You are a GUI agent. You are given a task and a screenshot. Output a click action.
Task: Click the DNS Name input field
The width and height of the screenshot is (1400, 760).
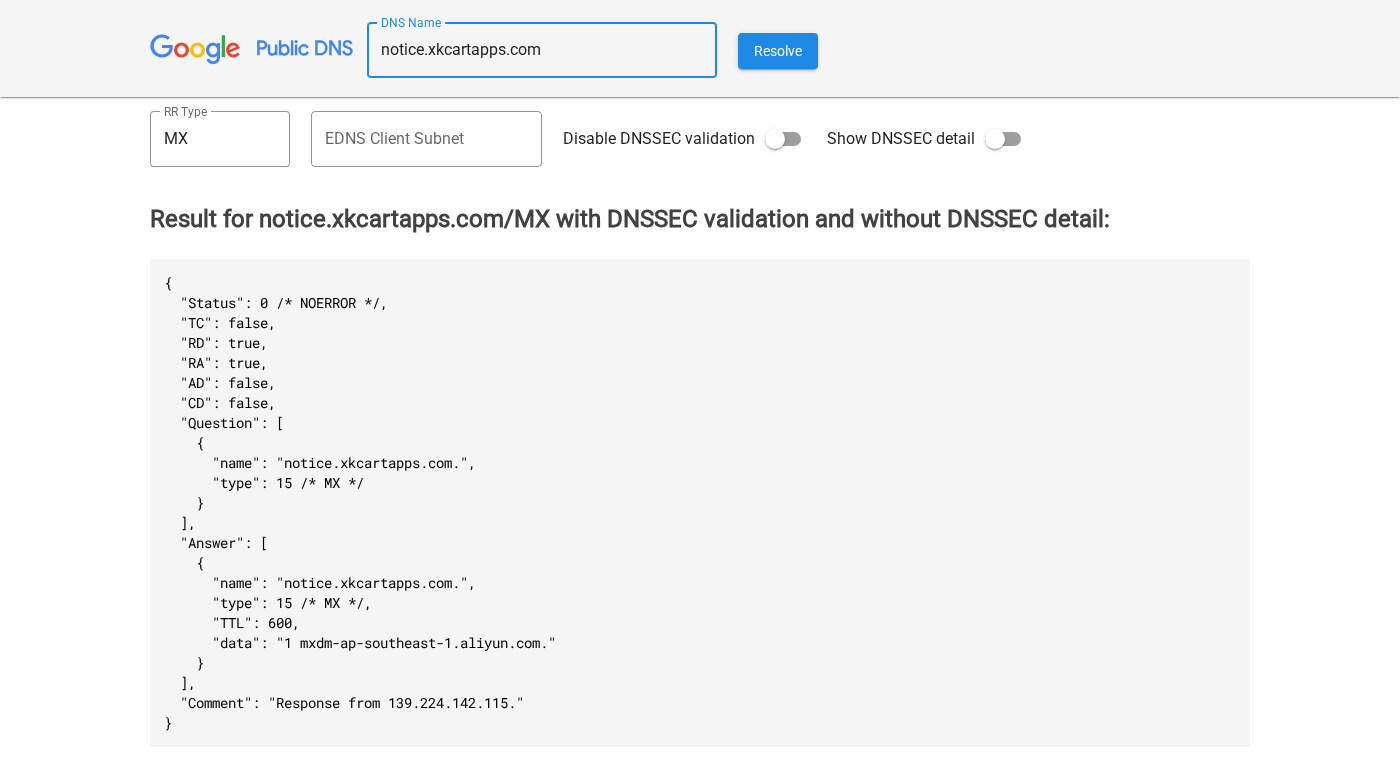(542, 50)
